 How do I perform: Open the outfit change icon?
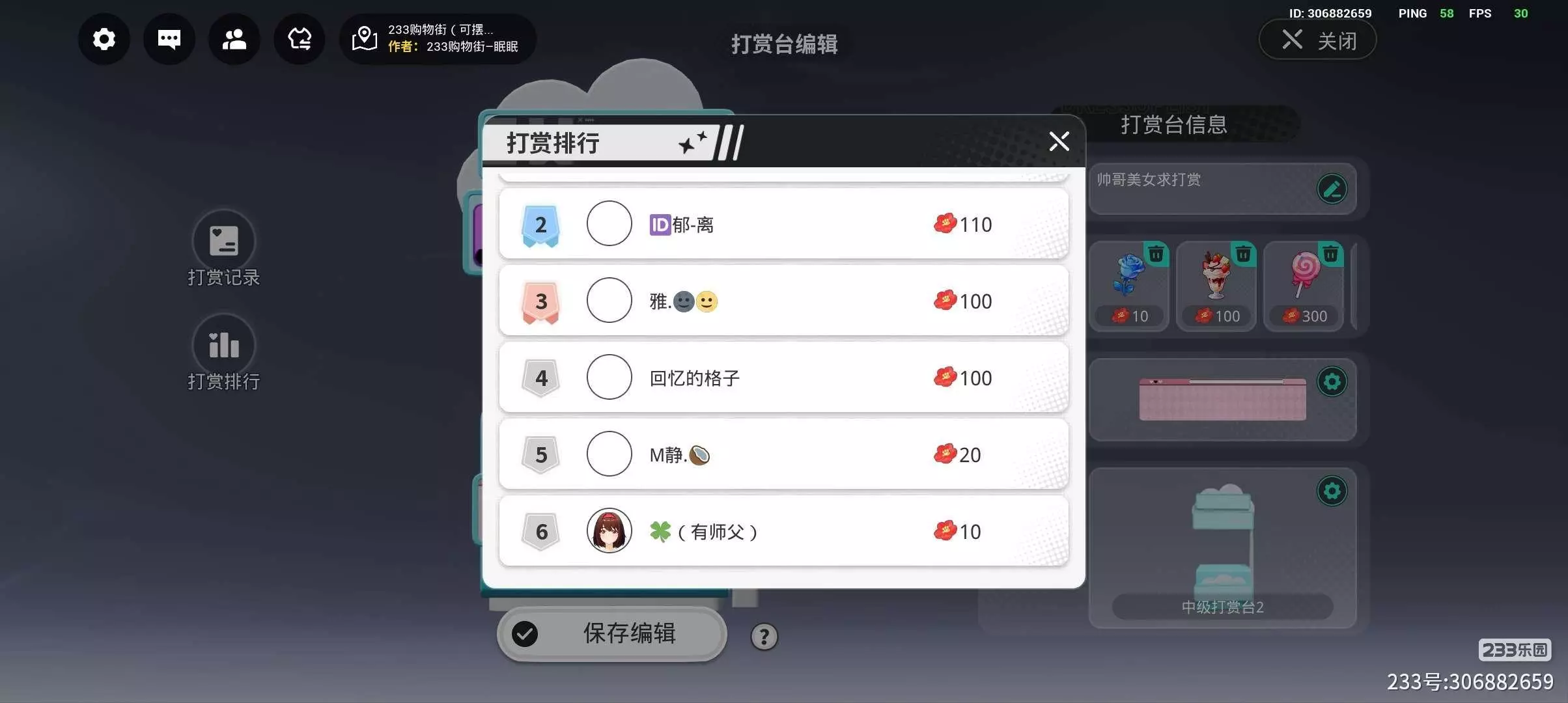(300, 39)
